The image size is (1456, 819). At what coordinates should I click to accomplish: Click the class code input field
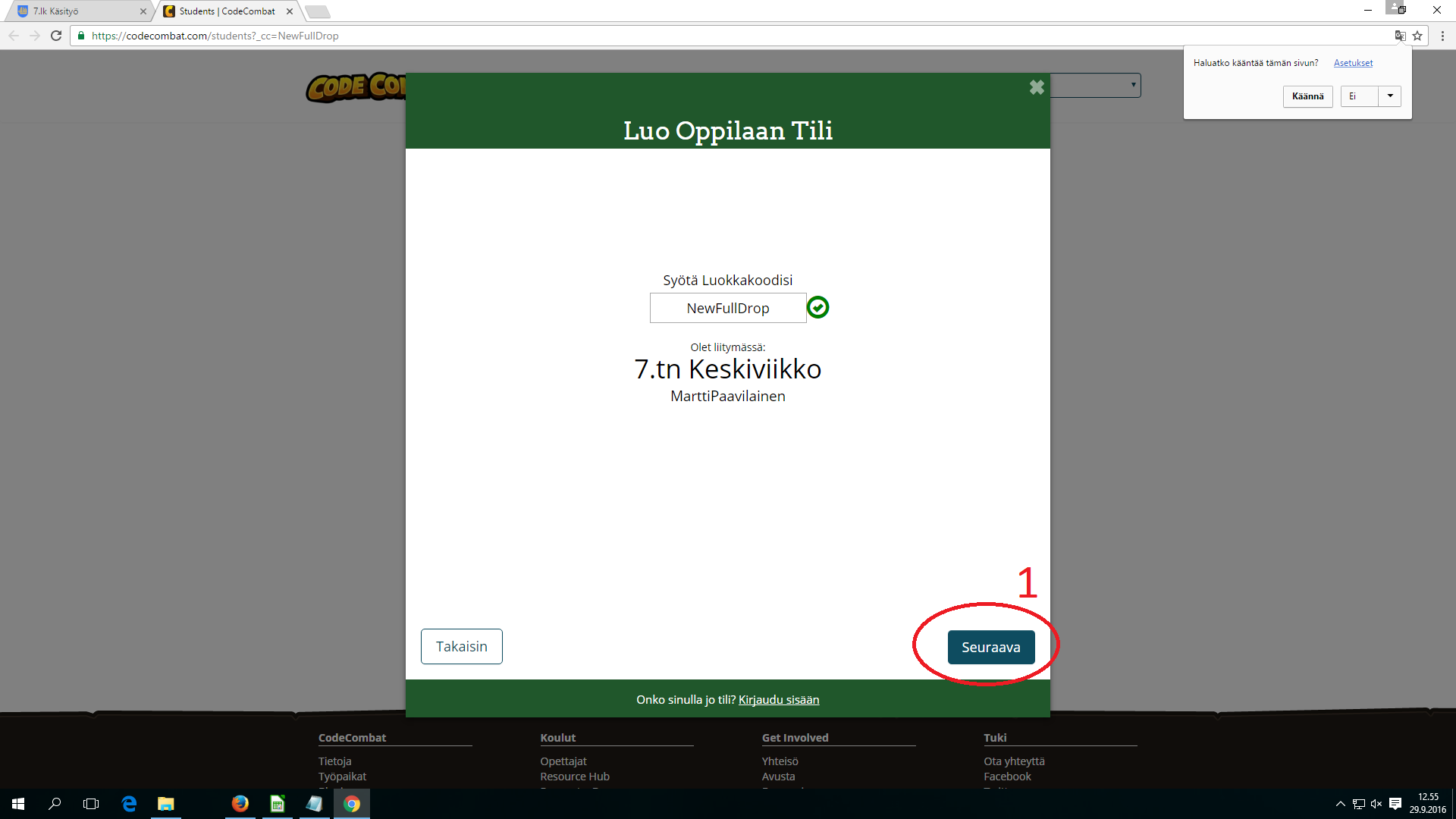[x=727, y=308]
